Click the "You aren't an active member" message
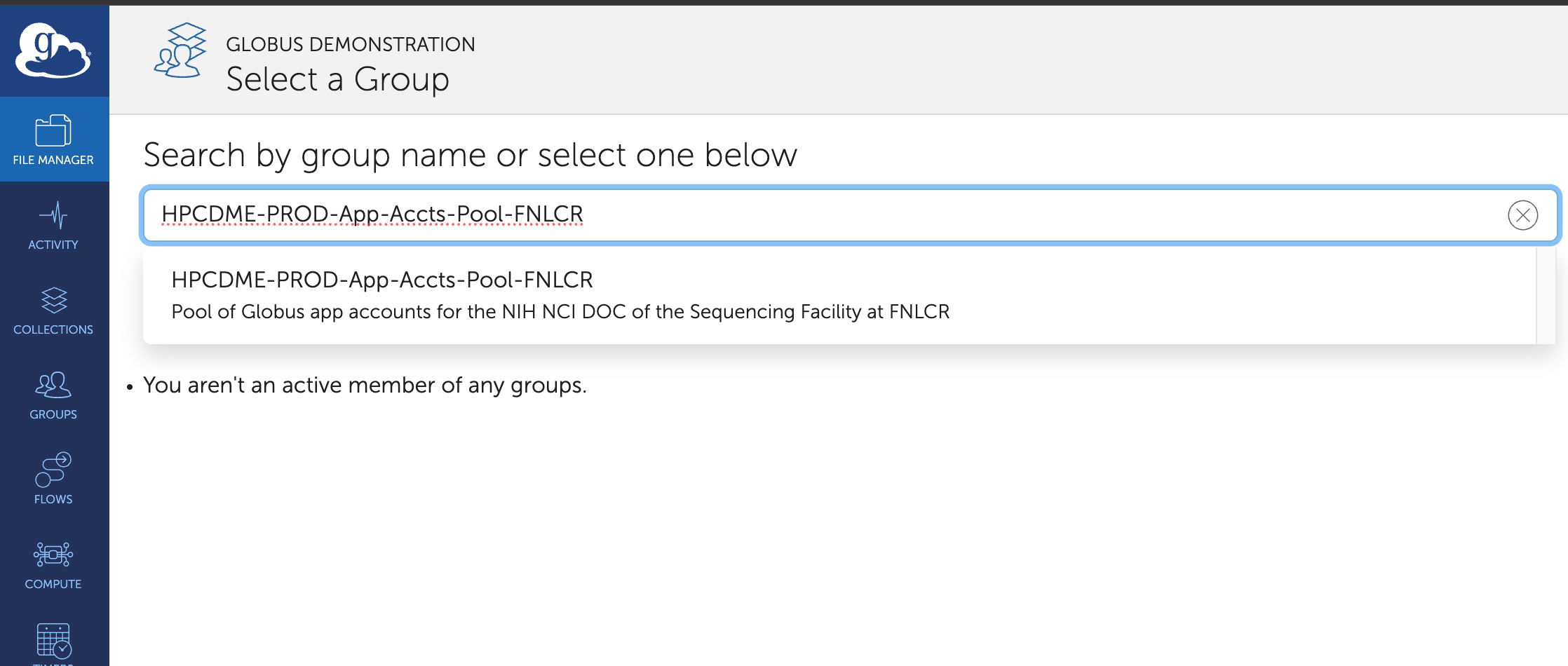Viewport: 1568px width, 666px height. (x=365, y=386)
